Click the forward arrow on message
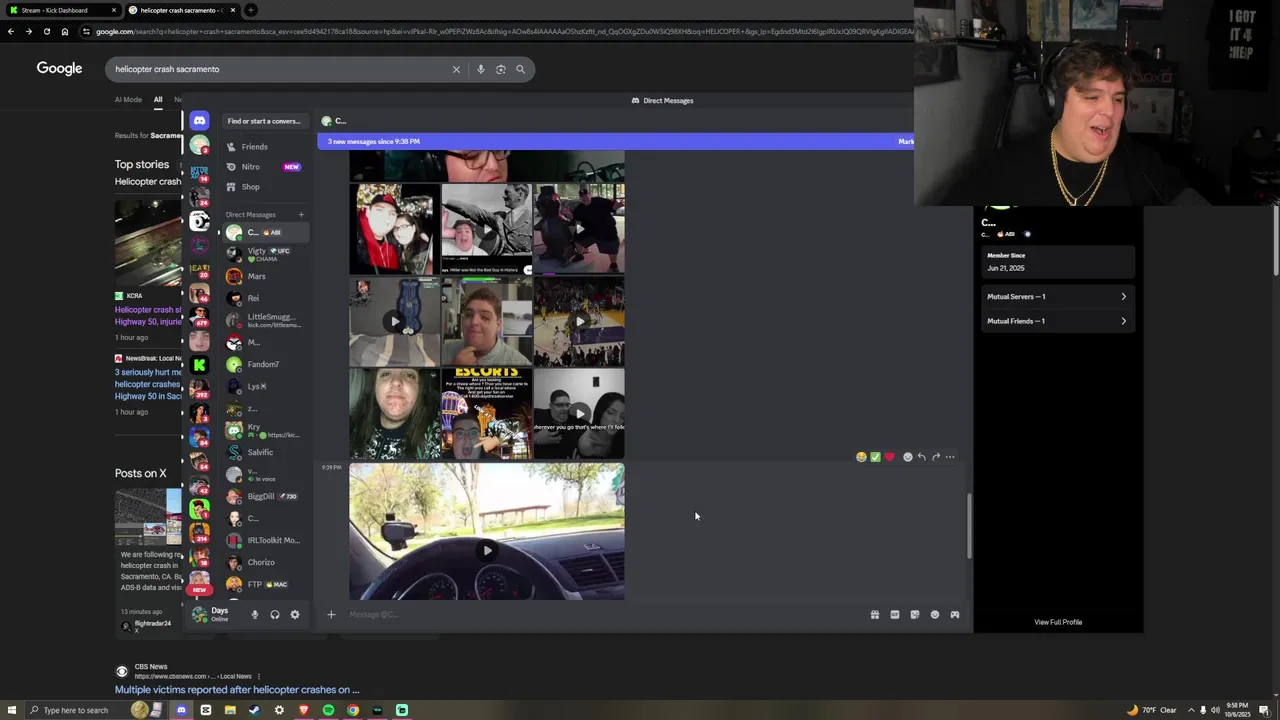The height and width of the screenshot is (720, 1280). coord(936,457)
